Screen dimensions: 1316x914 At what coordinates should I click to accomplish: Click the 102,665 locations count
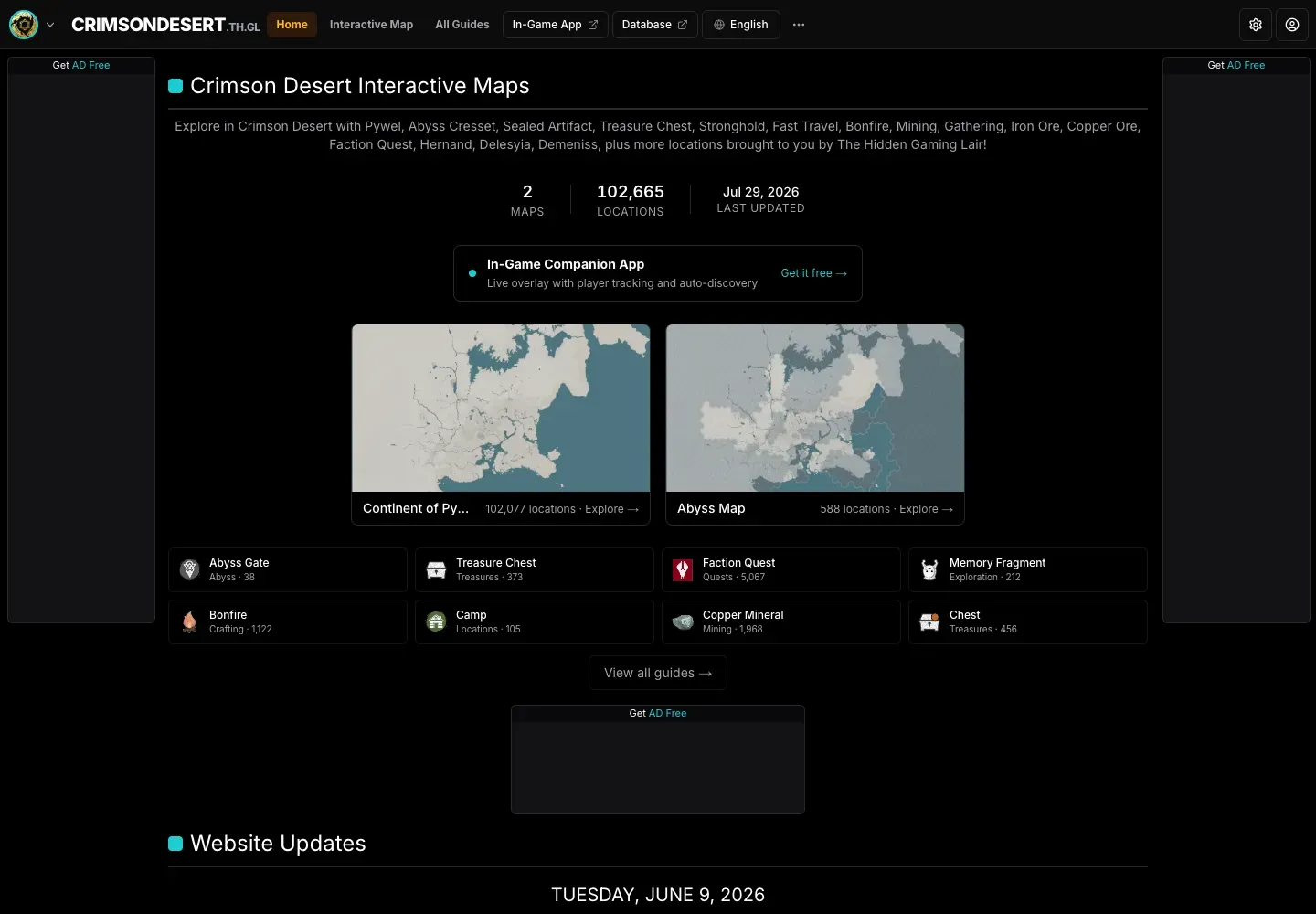coord(631,192)
